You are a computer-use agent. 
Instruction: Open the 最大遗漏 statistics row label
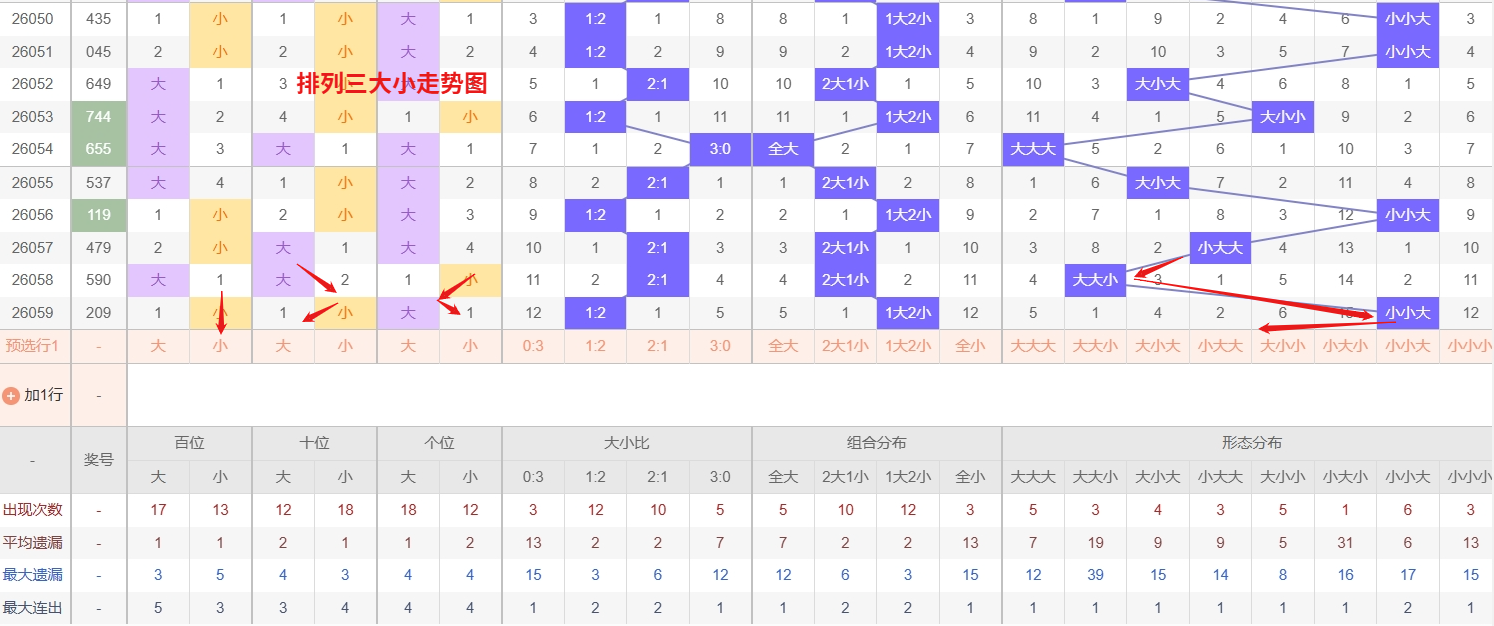35,574
